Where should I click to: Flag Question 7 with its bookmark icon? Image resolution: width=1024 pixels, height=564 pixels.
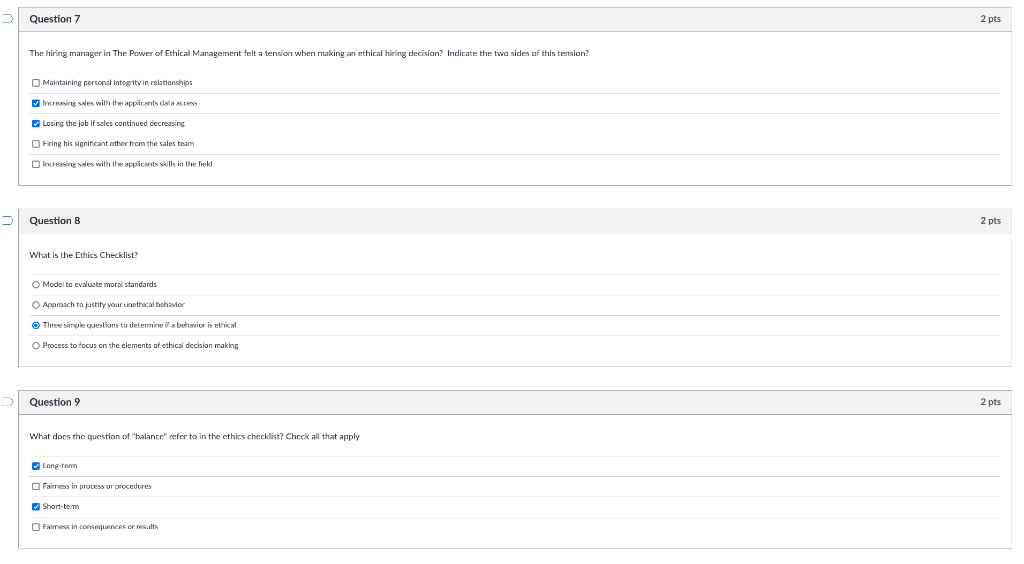tap(7, 19)
